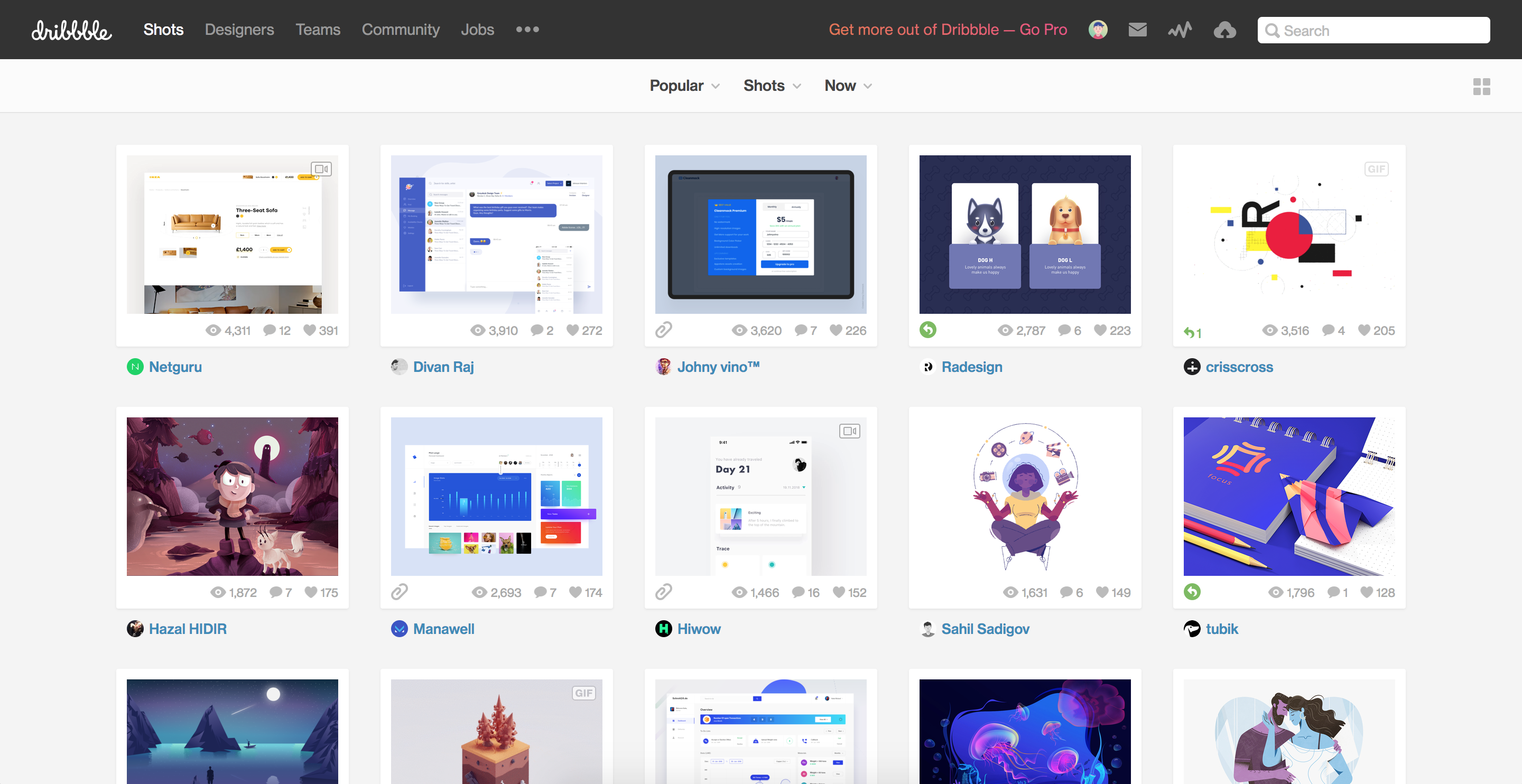Click rebound icon on Radesign shot
This screenshot has height=784, width=1522.
[x=927, y=330]
